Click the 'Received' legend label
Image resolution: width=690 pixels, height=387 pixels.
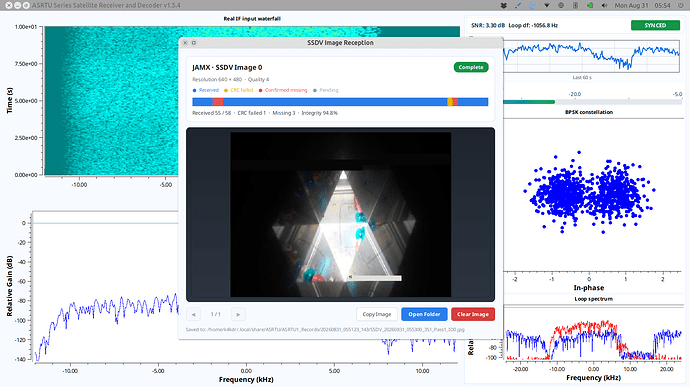(x=209, y=90)
